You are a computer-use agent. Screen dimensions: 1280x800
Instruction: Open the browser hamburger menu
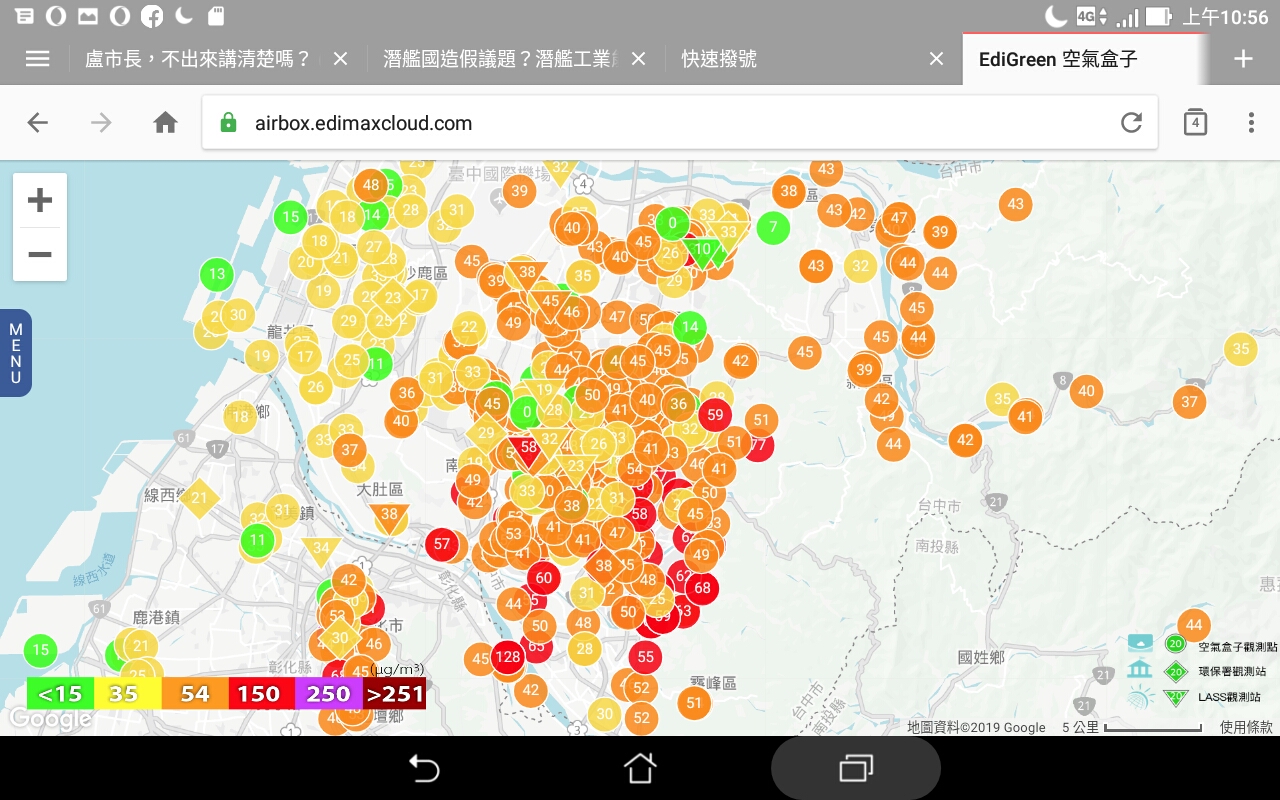[x=37, y=59]
